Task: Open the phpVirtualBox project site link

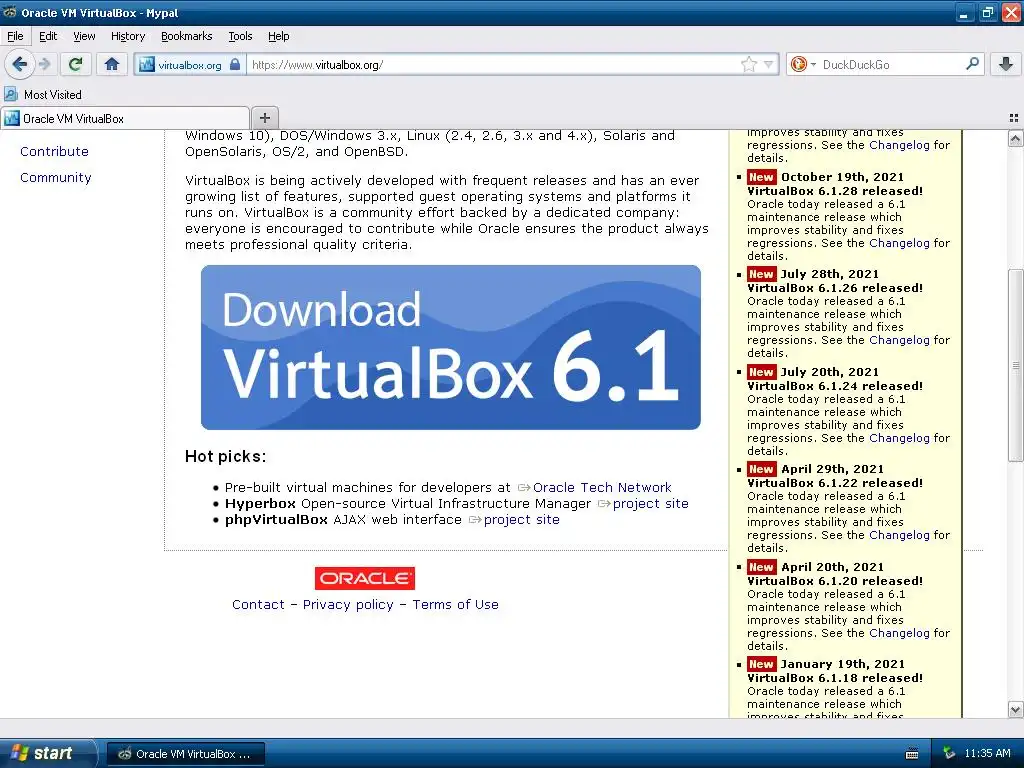Action: tap(521, 520)
